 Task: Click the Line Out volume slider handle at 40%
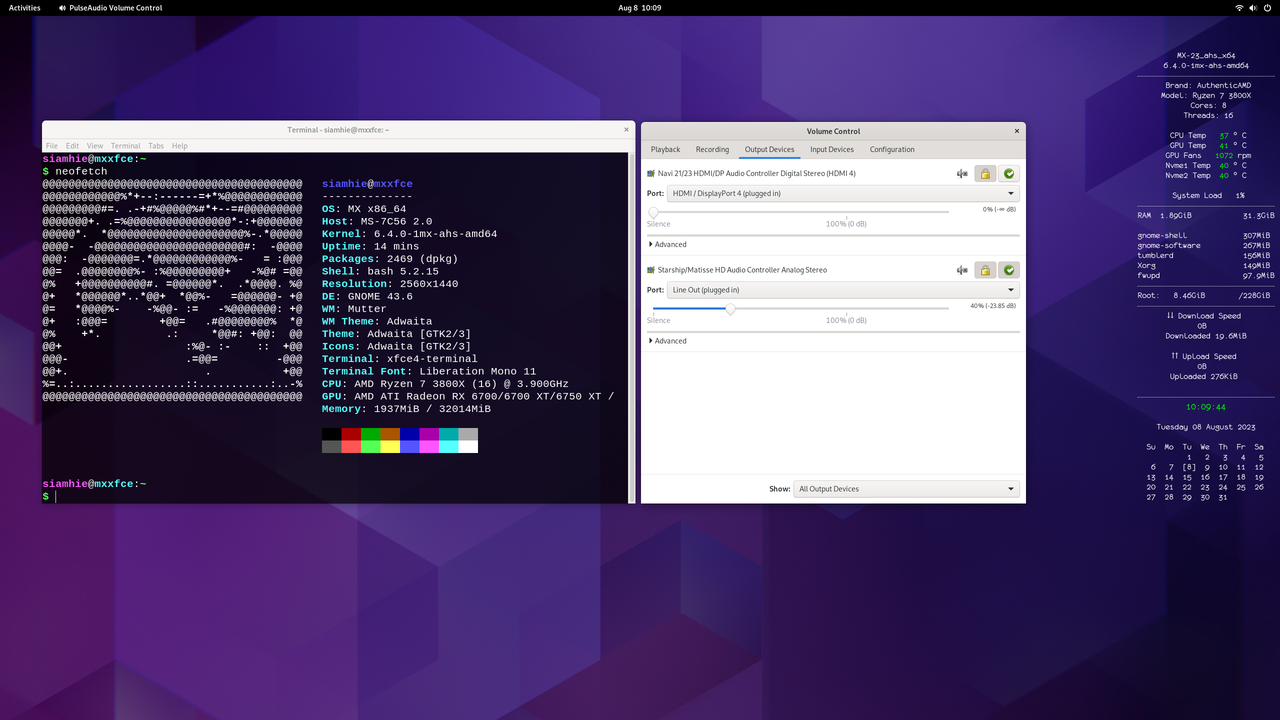click(730, 309)
